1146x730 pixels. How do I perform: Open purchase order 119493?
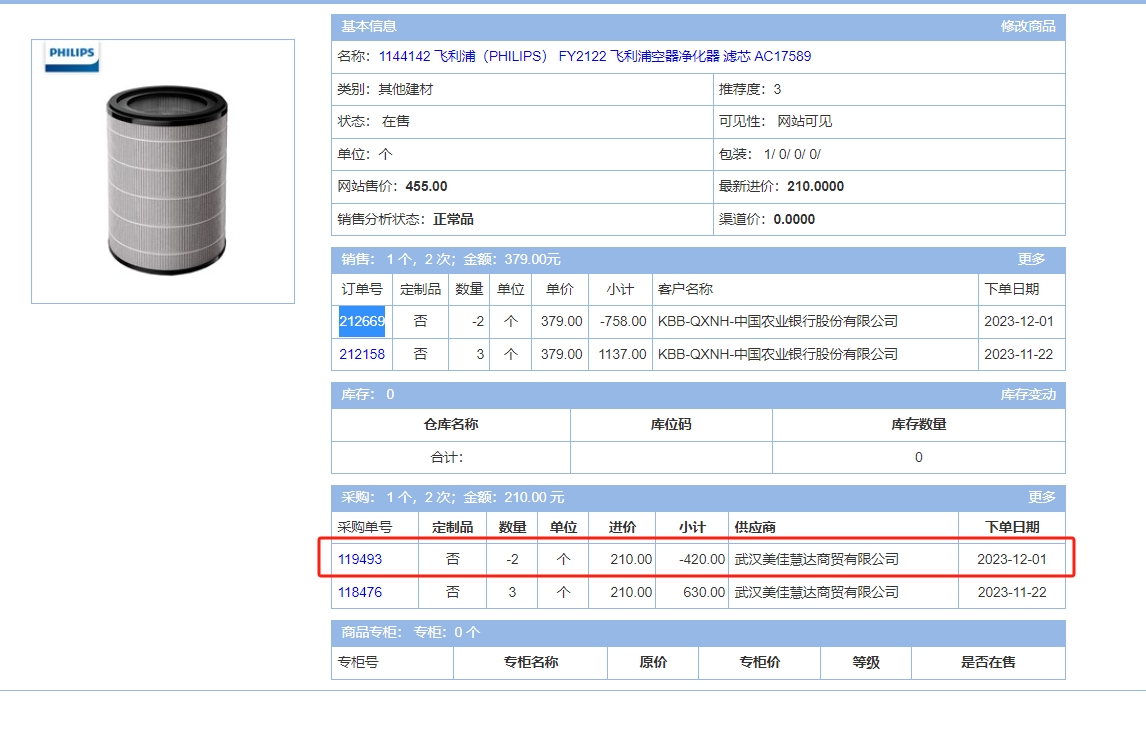pos(360,559)
